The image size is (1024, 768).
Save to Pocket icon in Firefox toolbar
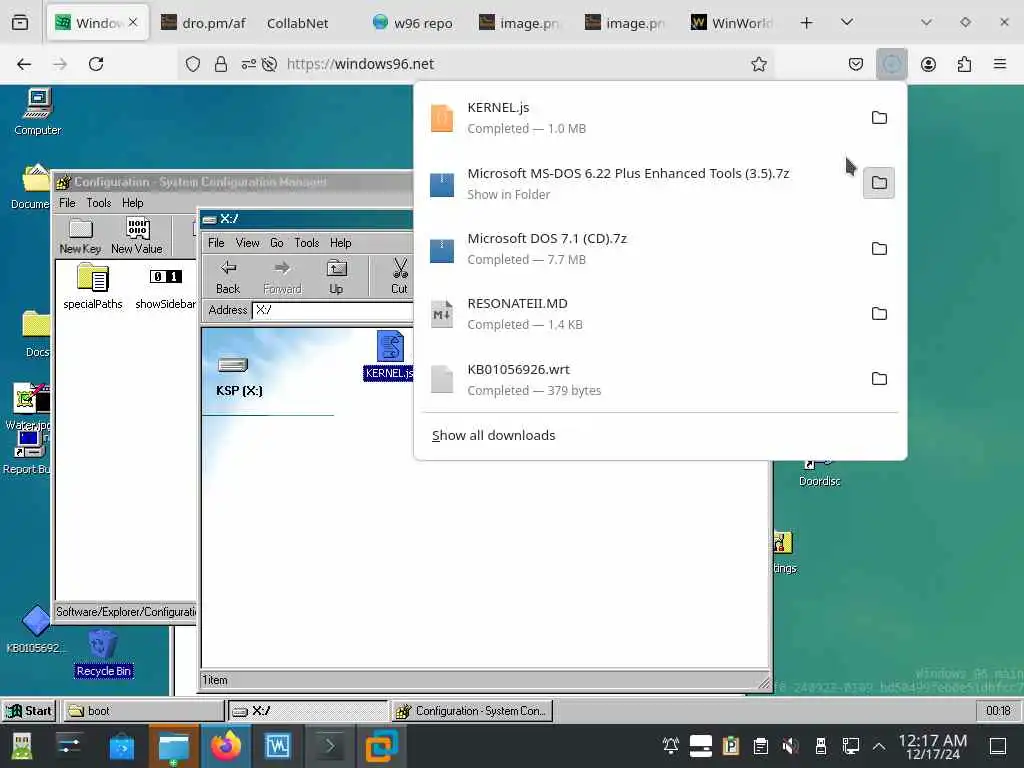tap(856, 64)
